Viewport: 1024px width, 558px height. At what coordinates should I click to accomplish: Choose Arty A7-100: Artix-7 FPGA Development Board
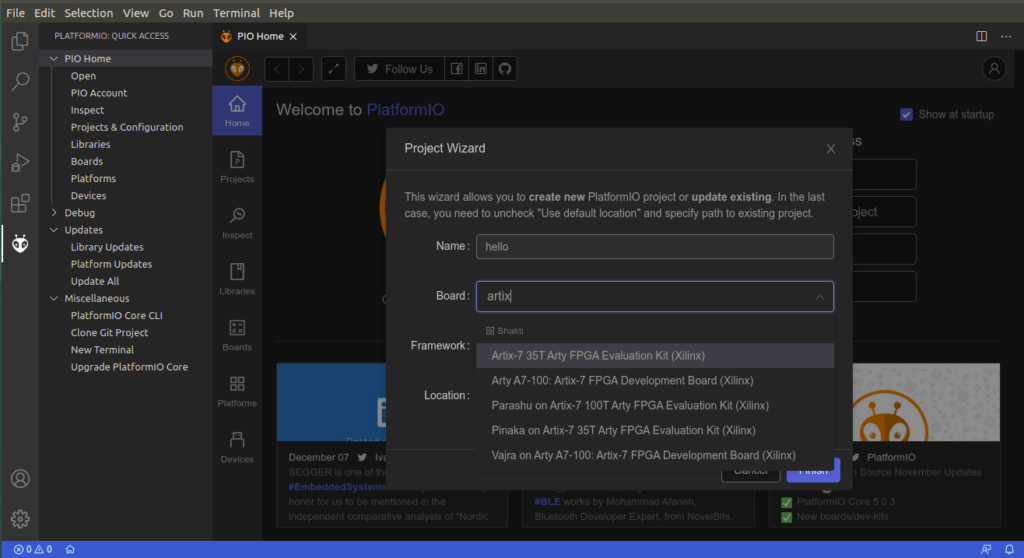pyautogui.click(x=655, y=380)
